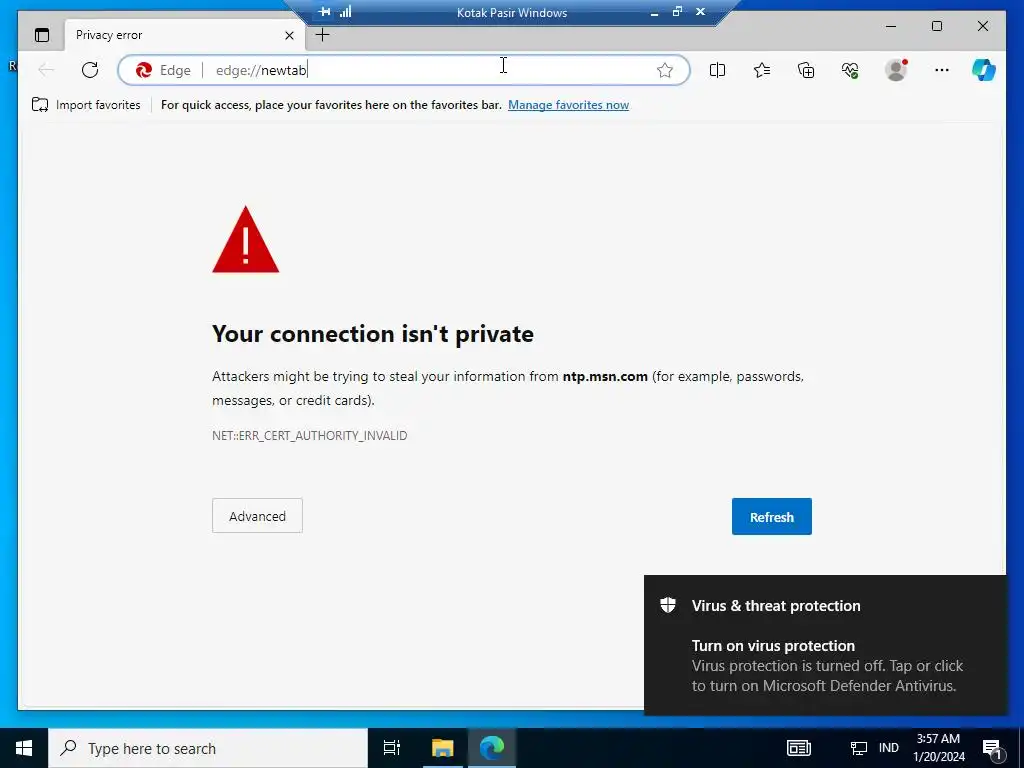Open the Collections icon
1024x768 pixels.
[x=806, y=70]
